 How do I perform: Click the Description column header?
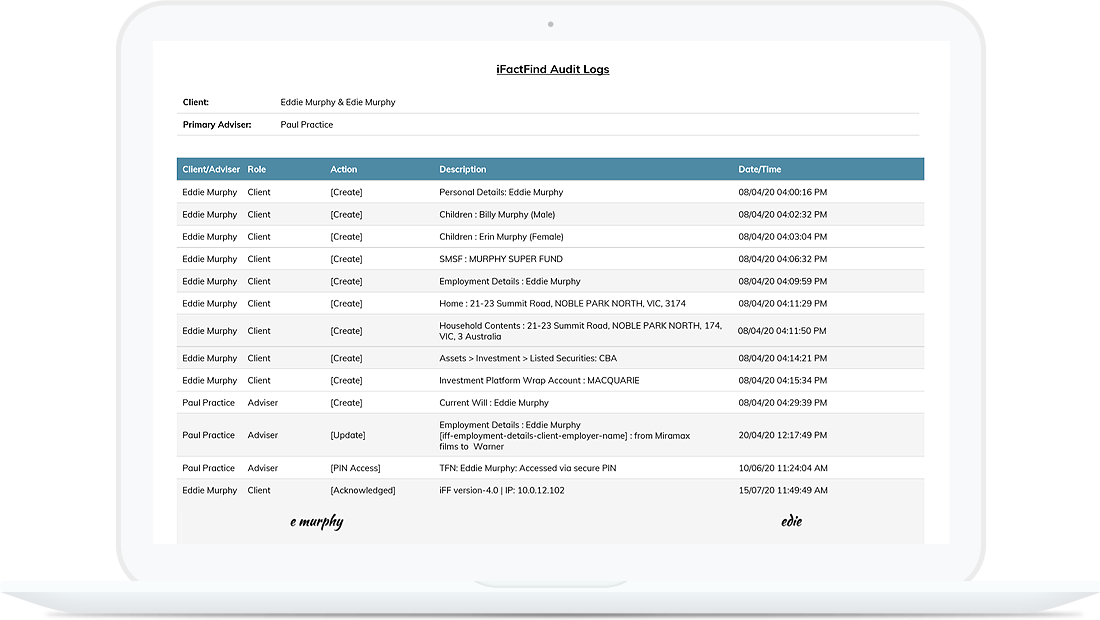pos(462,170)
